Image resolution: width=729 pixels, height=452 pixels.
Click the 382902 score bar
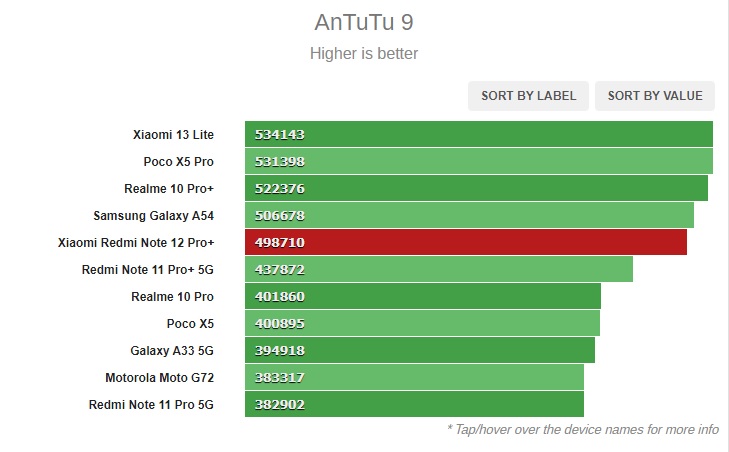pyautogui.click(x=414, y=404)
